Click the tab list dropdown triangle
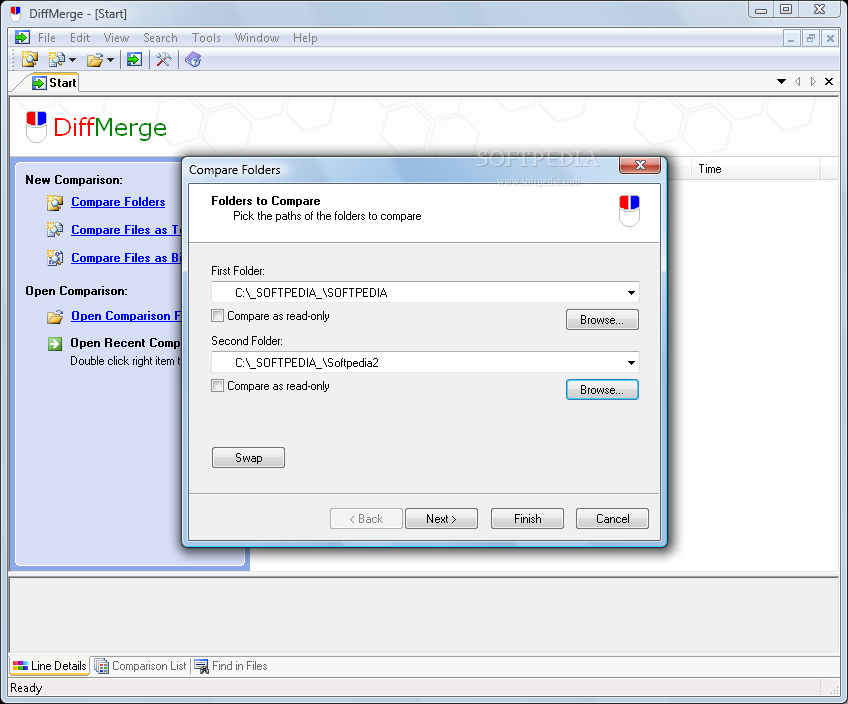848x704 pixels. 781,82
